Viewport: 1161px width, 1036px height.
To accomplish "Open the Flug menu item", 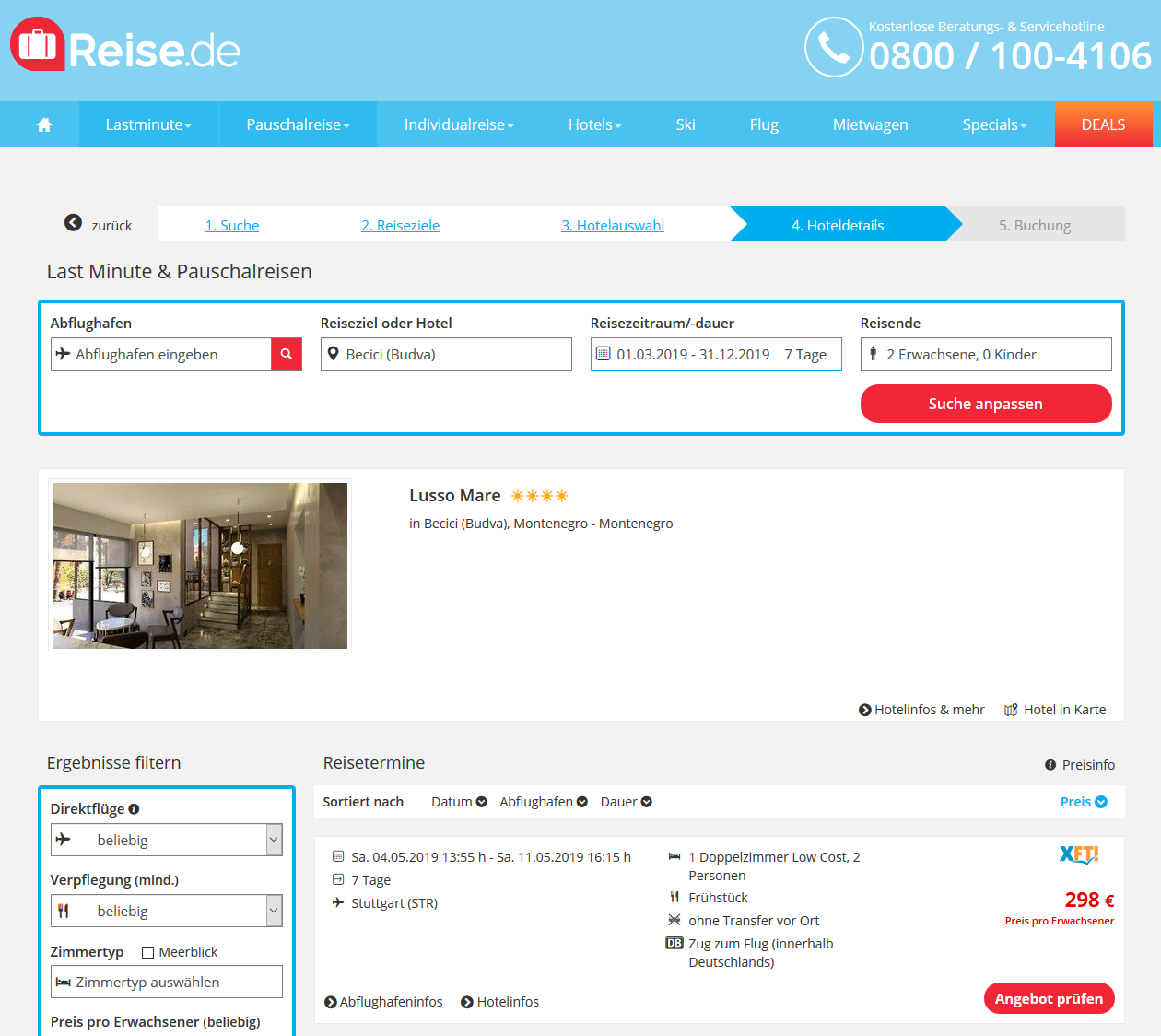I will [x=764, y=124].
